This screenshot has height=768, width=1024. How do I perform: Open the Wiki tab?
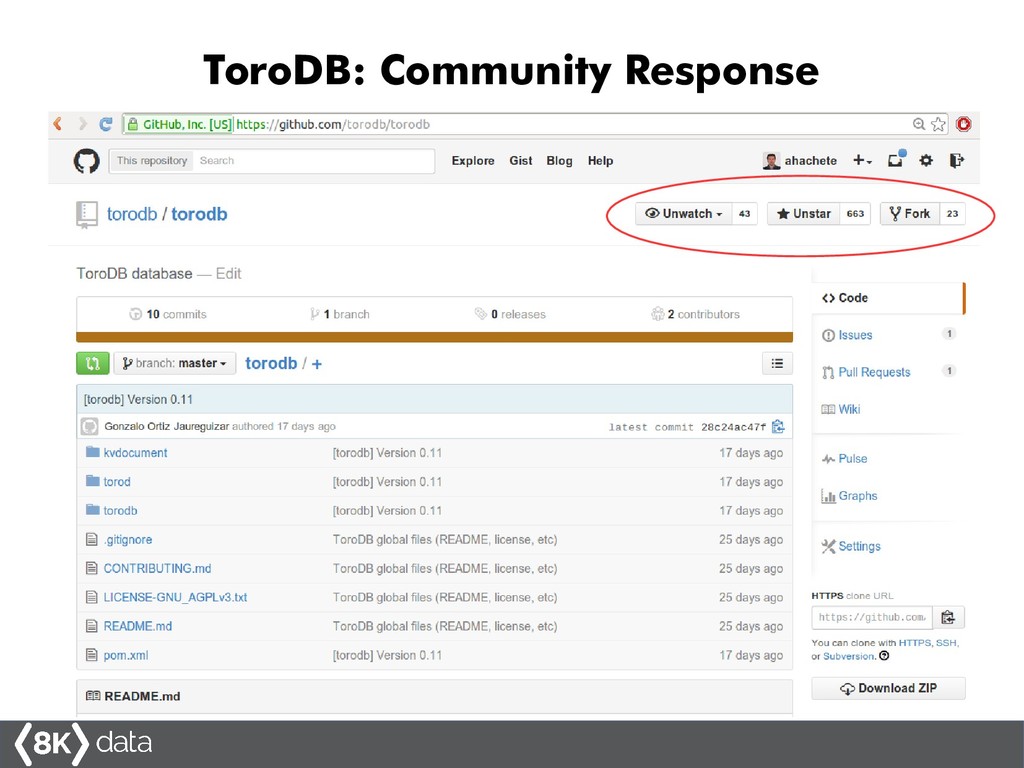tap(841, 409)
